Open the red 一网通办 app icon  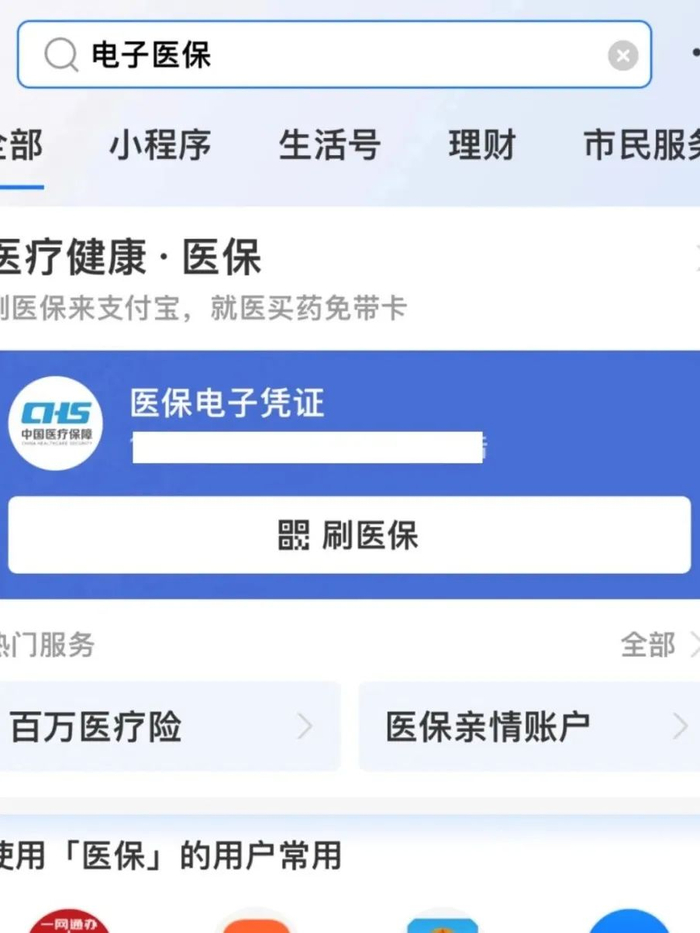coord(69,921)
